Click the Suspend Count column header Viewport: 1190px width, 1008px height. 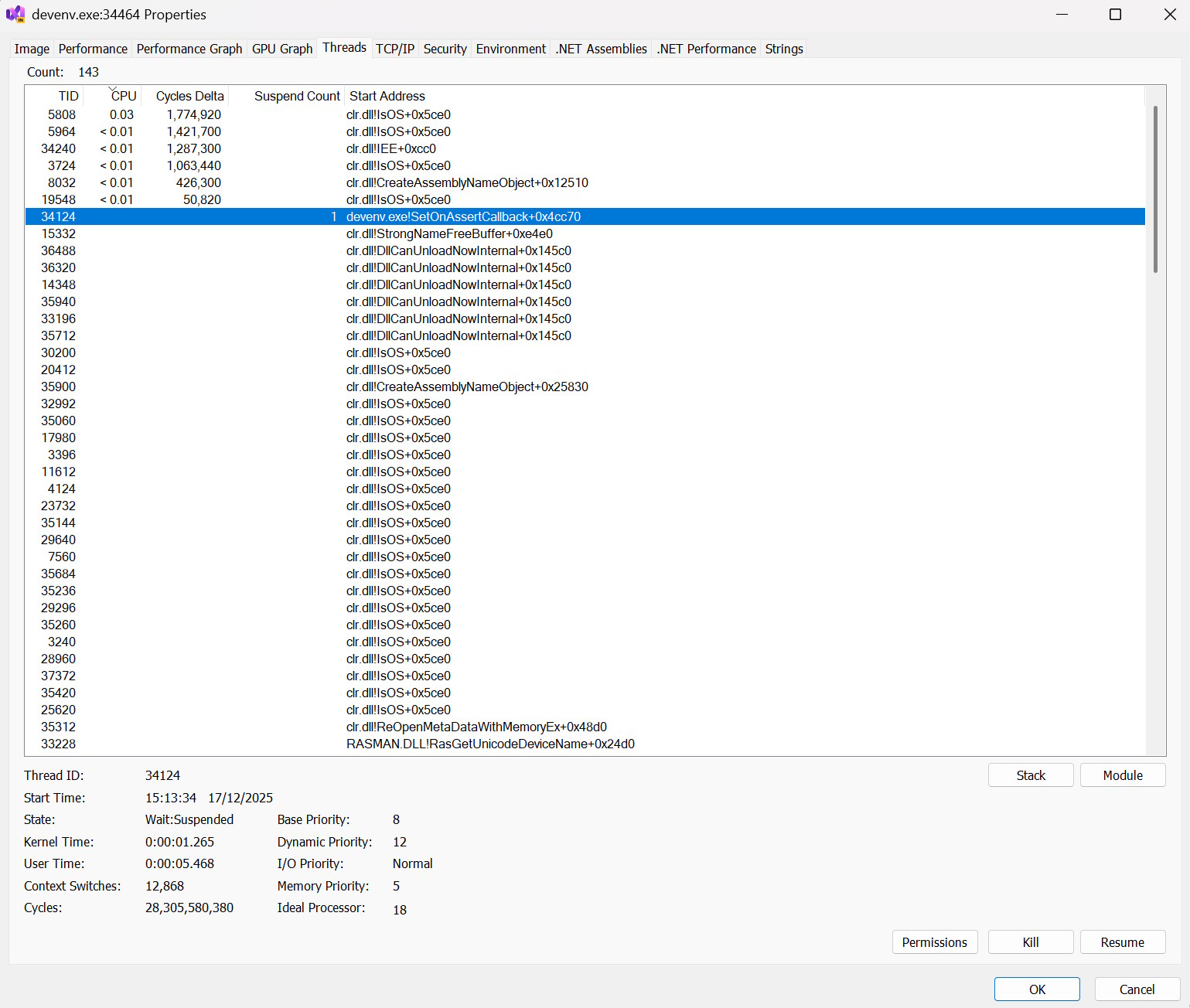point(297,96)
